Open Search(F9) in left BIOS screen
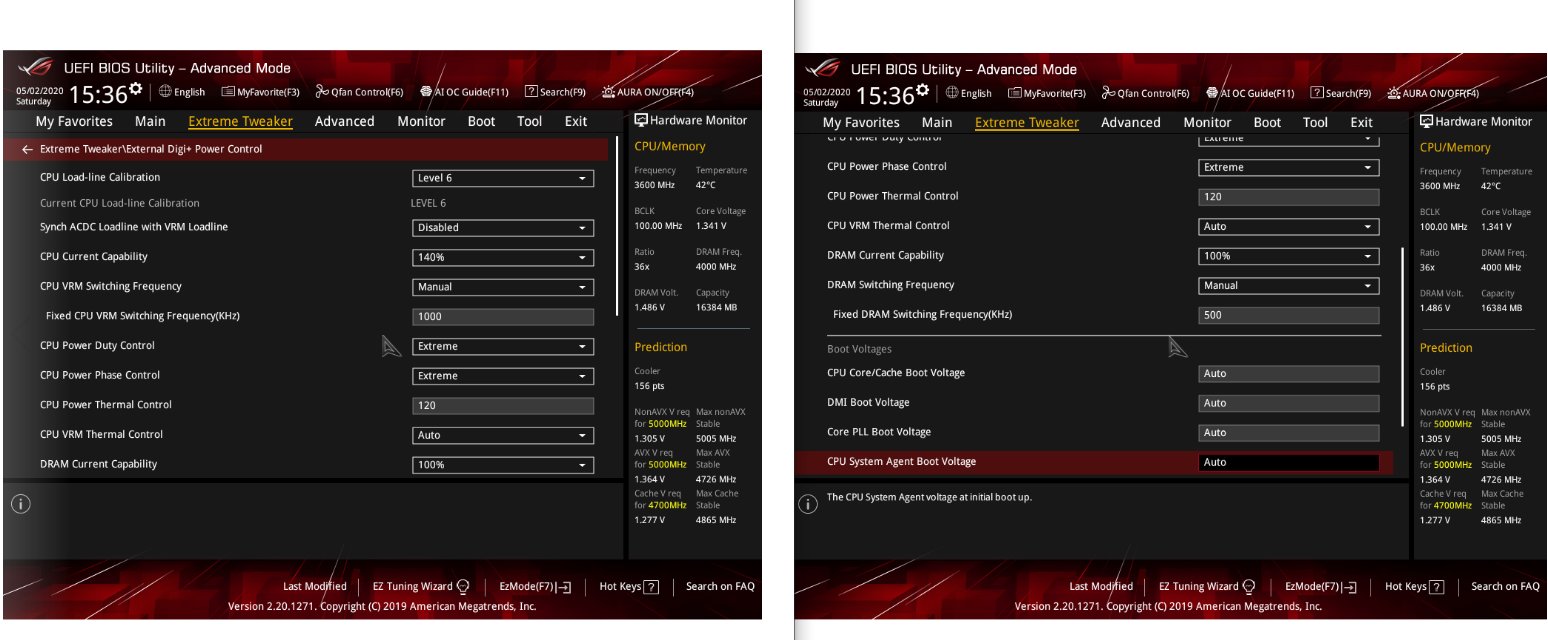Viewport: 1548px width, 640px height. tap(555, 92)
